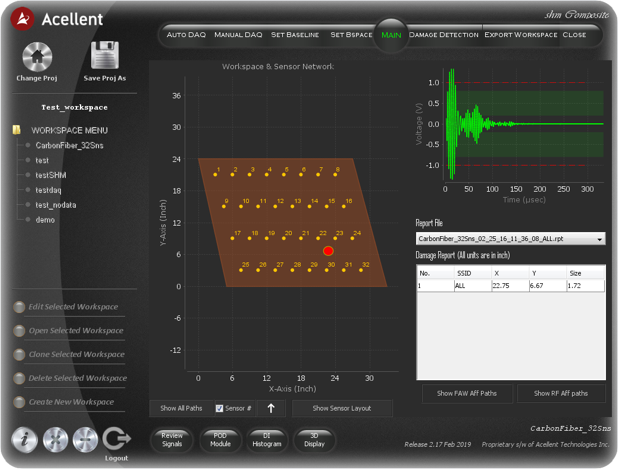Click the Acellent logo icon
Image resolution: width=624 pixels, height=469 pixels.
[x=22, y=19]
